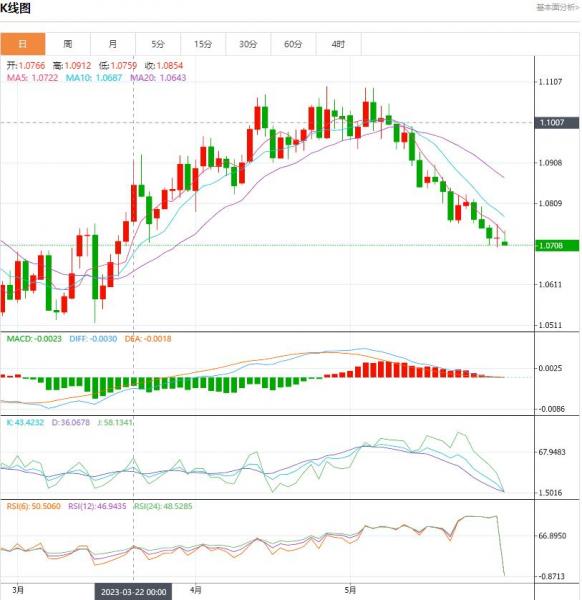Switch to the 4时 timeframe tab

click(x=338, y=44)
